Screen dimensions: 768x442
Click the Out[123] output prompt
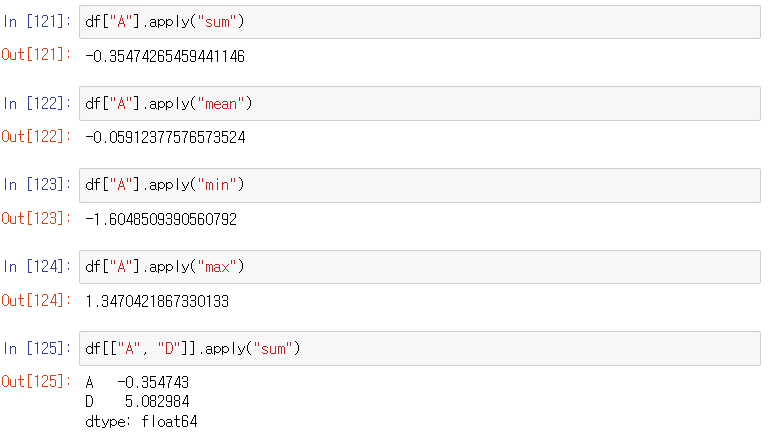click(36, 218)
